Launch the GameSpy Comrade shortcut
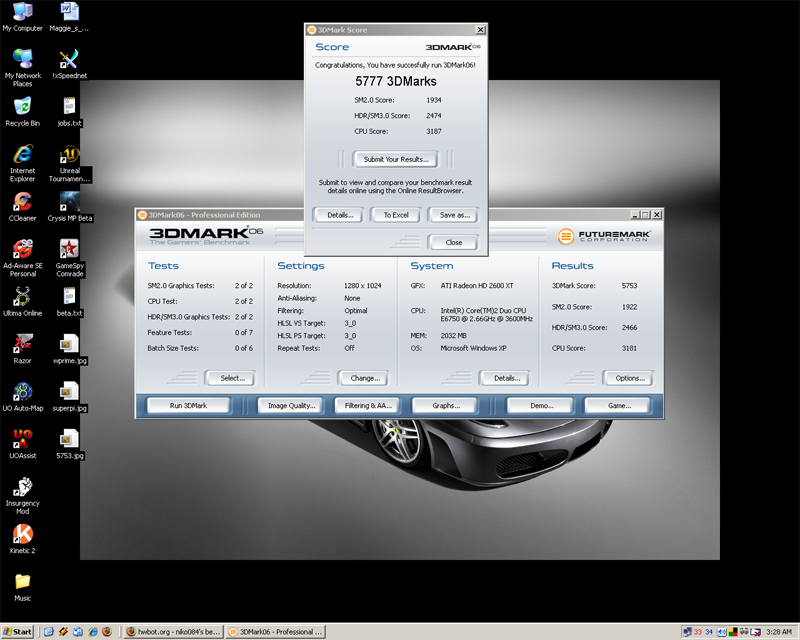The image size is (800, 640). [69, 258]
